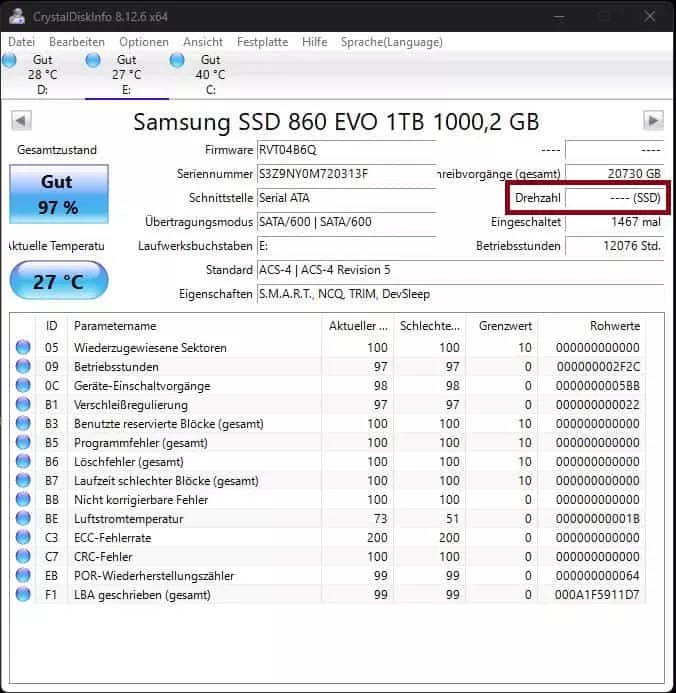Image resolution: width=676 pixels, height=693 pixels.
Task: Select the D: drive status tab
Action: pos(42,75)
